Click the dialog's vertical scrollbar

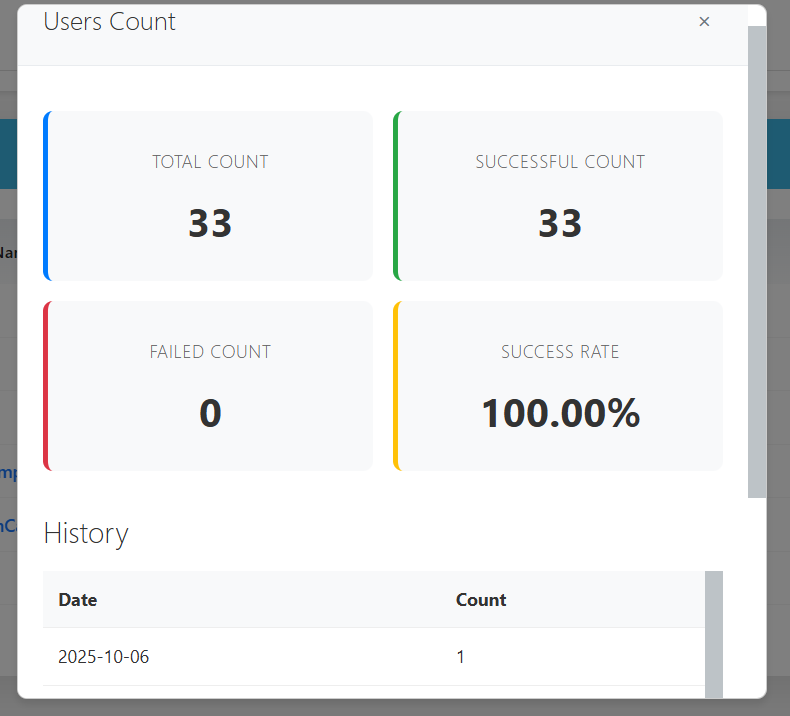tap(757, 260)
